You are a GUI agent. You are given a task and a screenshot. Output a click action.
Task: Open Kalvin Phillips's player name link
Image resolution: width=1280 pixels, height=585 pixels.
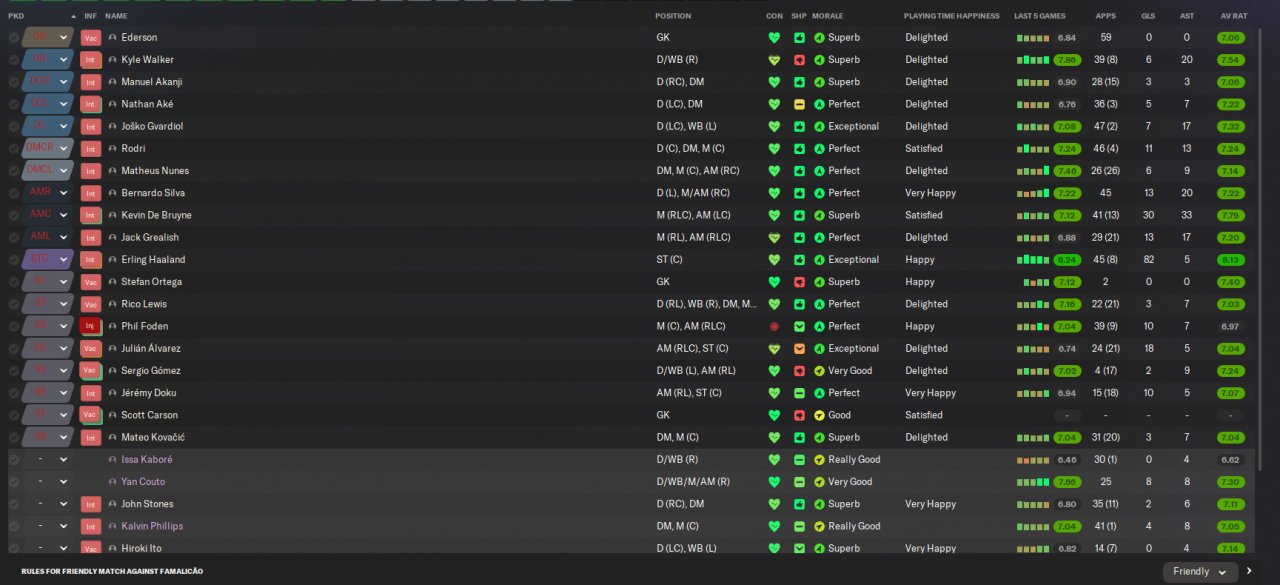tap(152, 526)
